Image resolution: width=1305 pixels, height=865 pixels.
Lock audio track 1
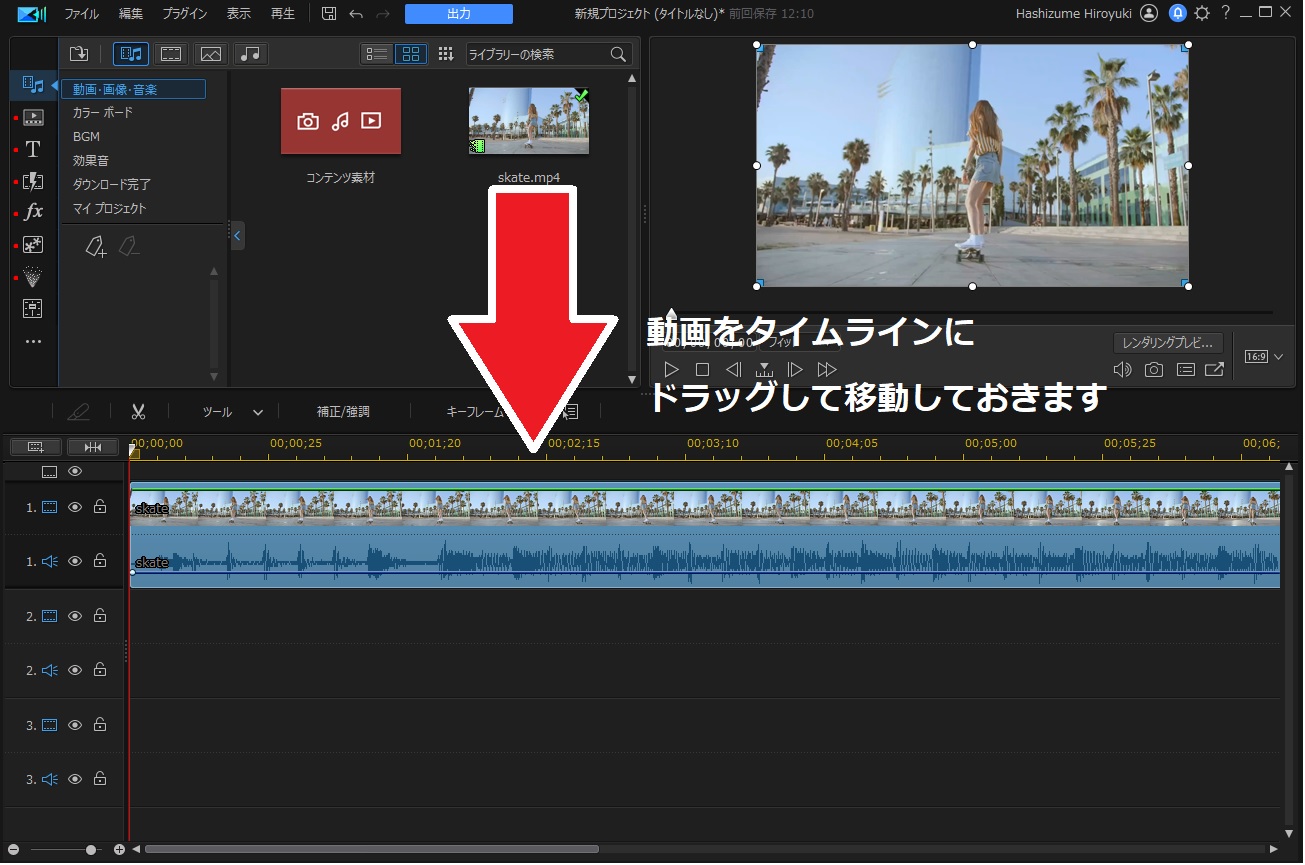pyautogui.click(x=100, y=561)
